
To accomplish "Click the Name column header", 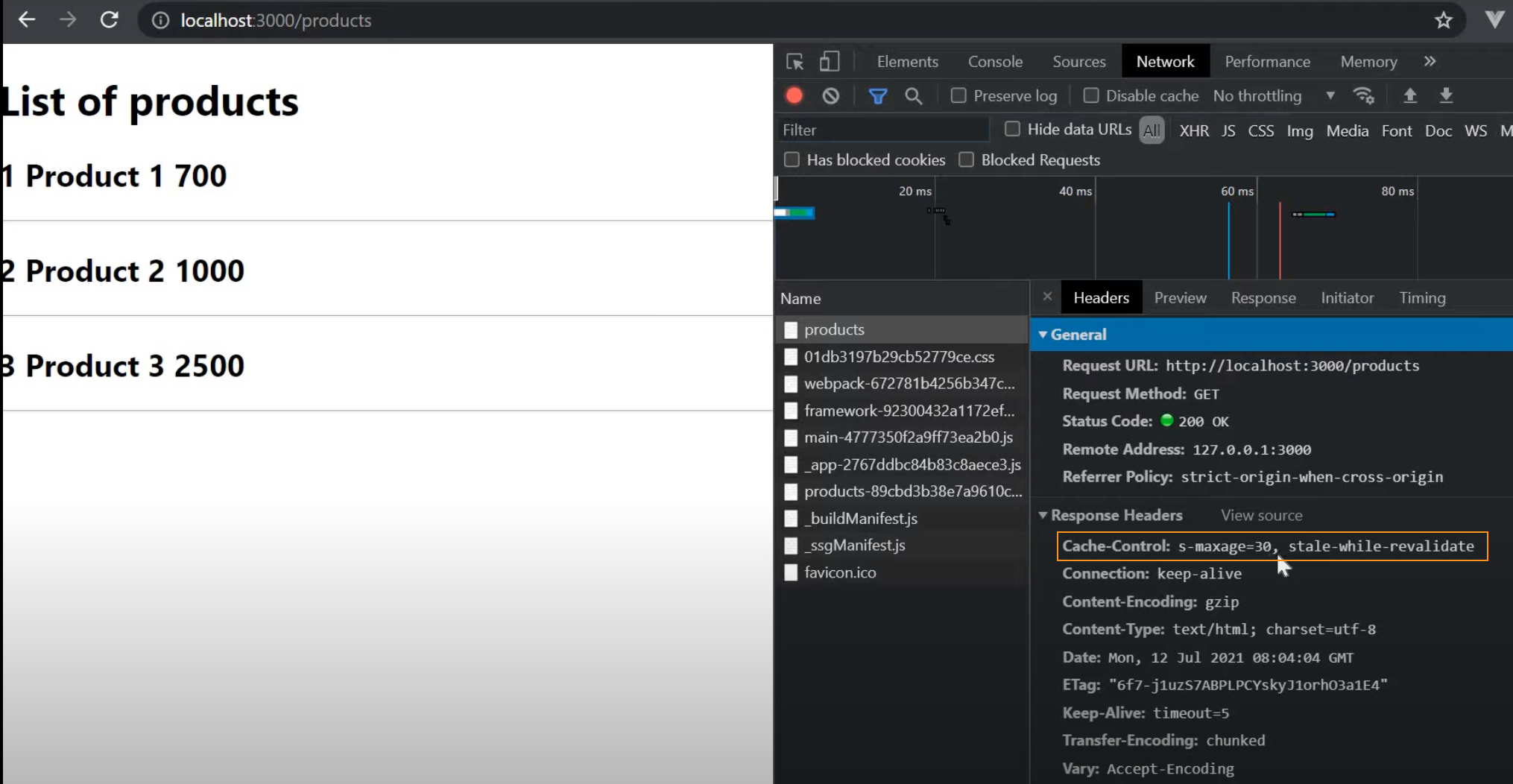I will [x=902, y=299].
